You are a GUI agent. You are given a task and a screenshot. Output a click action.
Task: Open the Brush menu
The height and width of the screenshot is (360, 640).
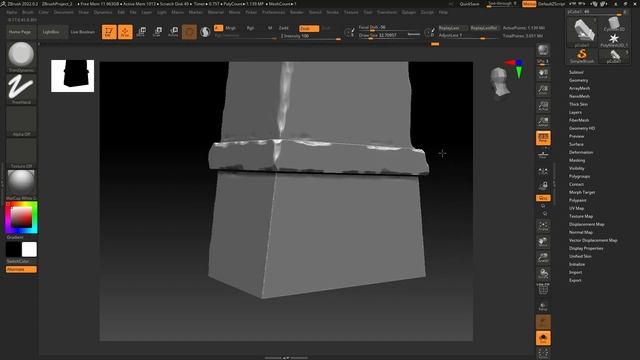click(x=28, y=12)
